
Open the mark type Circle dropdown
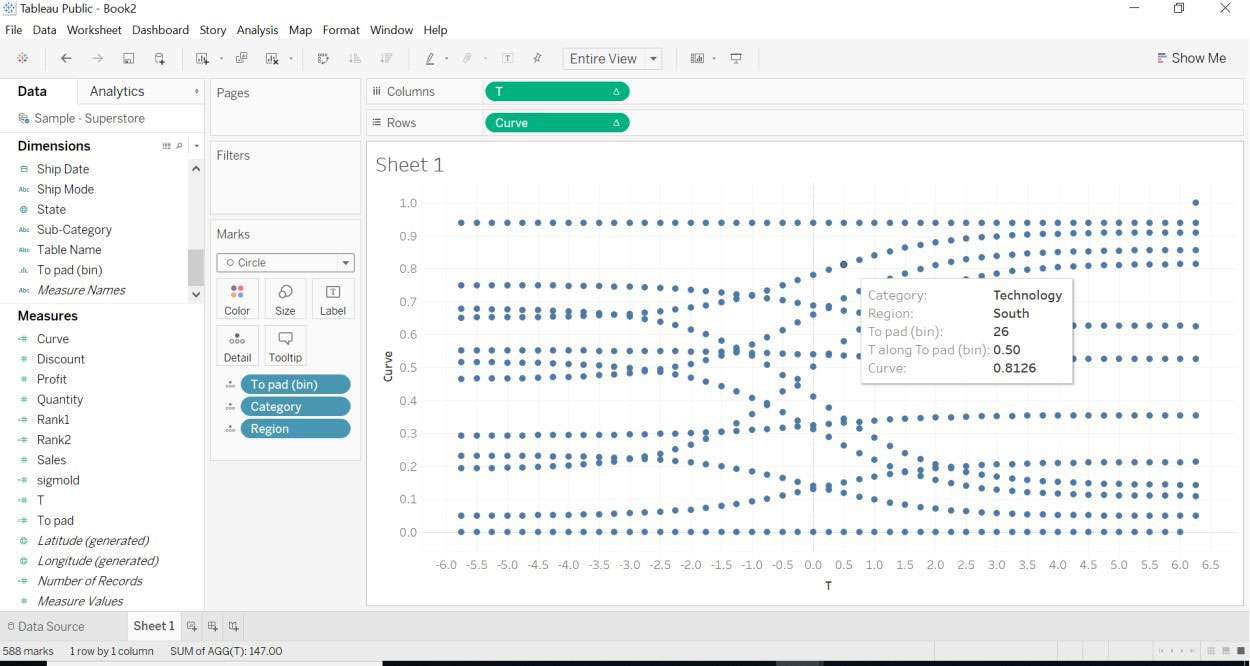[x=285, y=263]
